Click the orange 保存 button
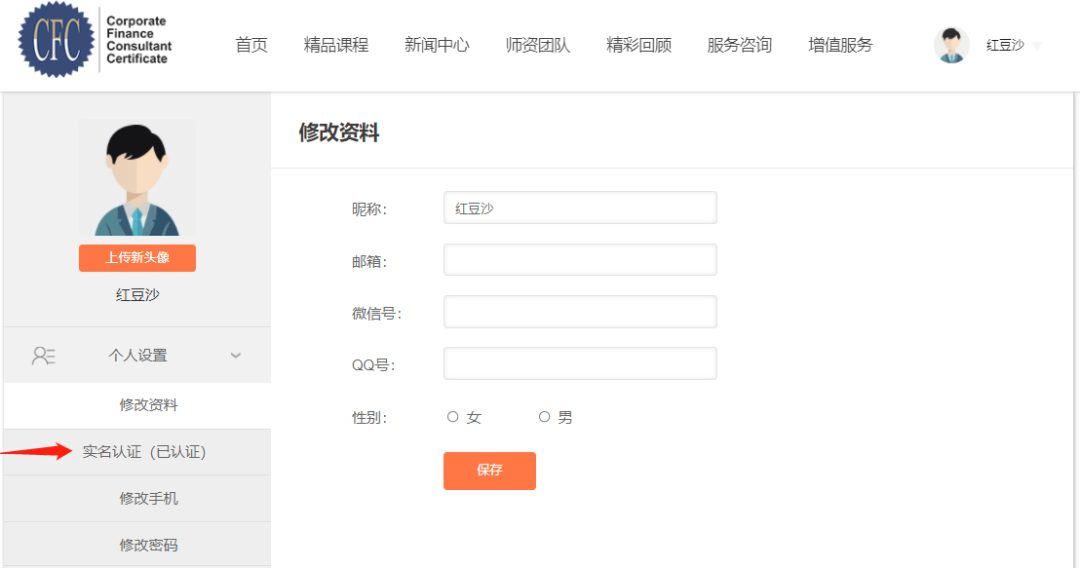 click(490, 471)
